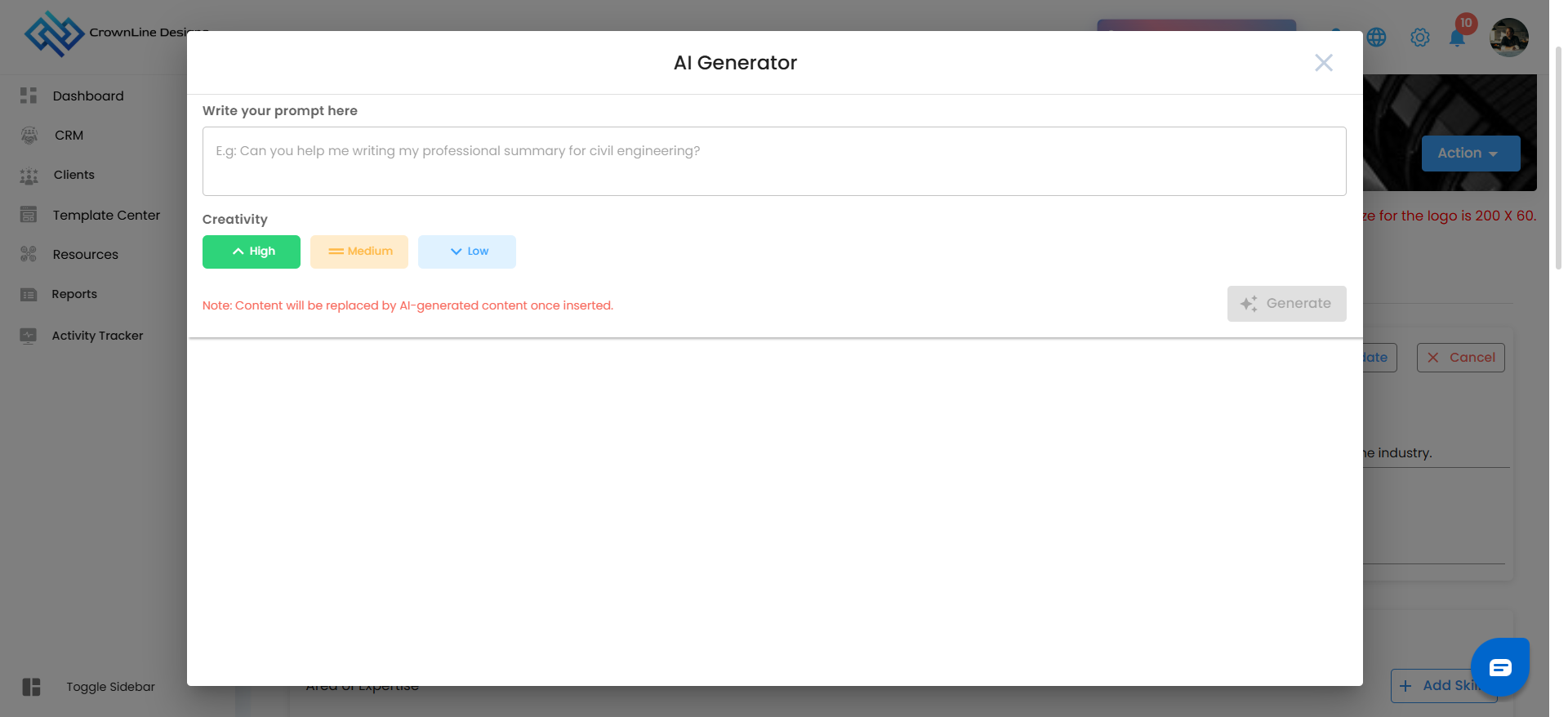
Task: Click the globe language icon
Action: 1376,38
